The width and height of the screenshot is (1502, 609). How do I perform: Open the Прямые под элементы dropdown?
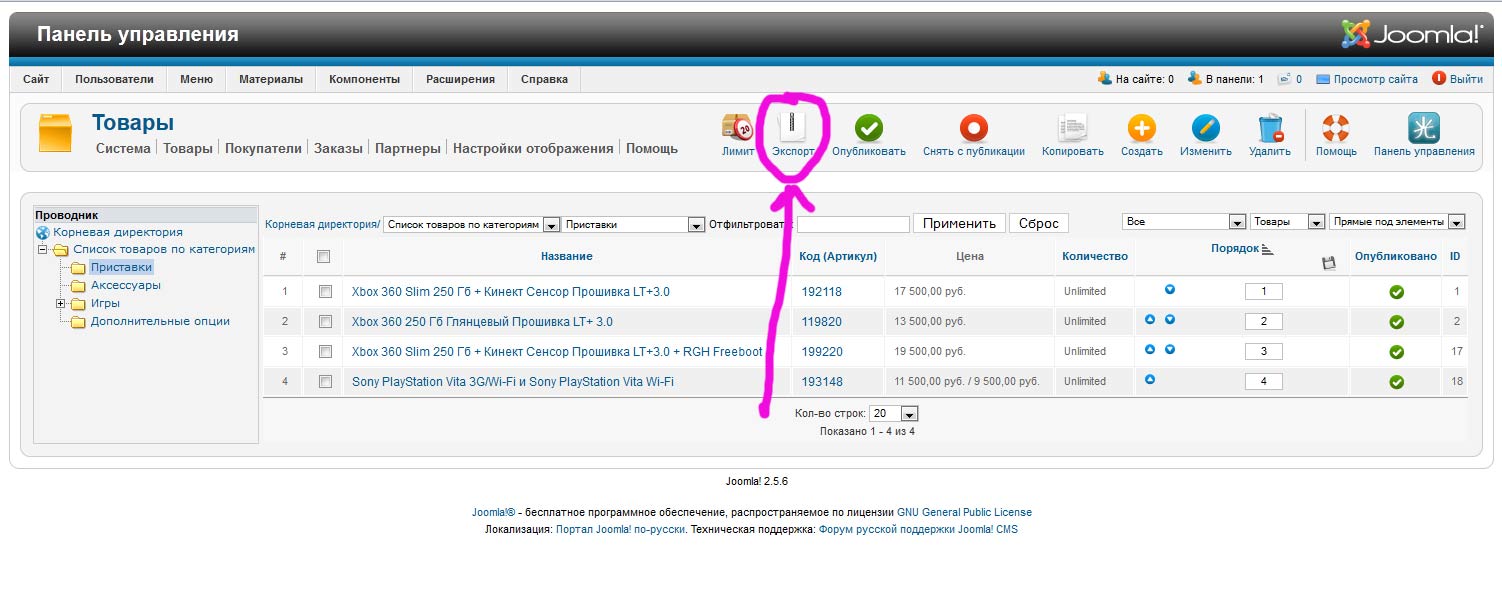[x=1397, y=222]
